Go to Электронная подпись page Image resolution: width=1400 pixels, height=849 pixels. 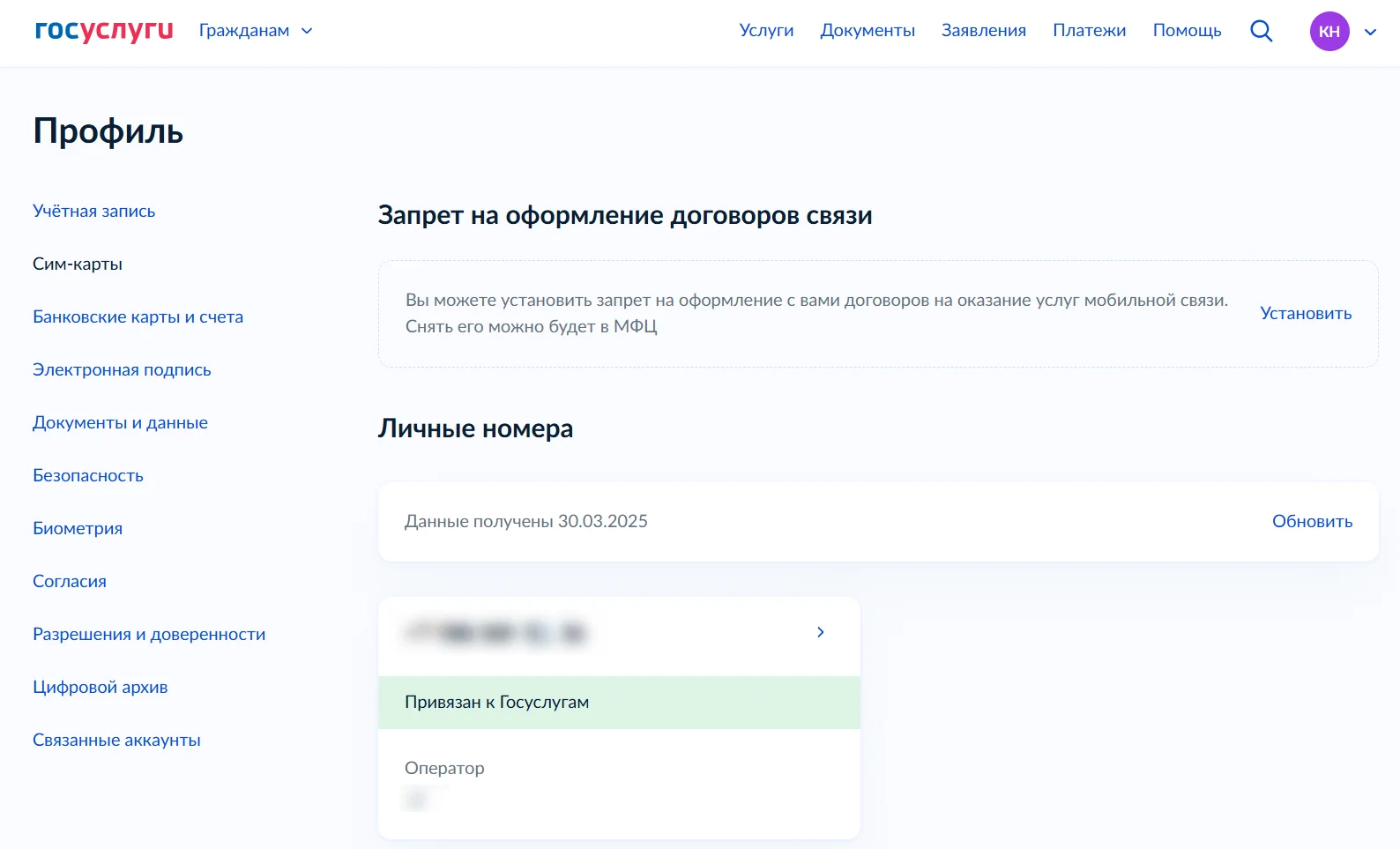(122, 369)
